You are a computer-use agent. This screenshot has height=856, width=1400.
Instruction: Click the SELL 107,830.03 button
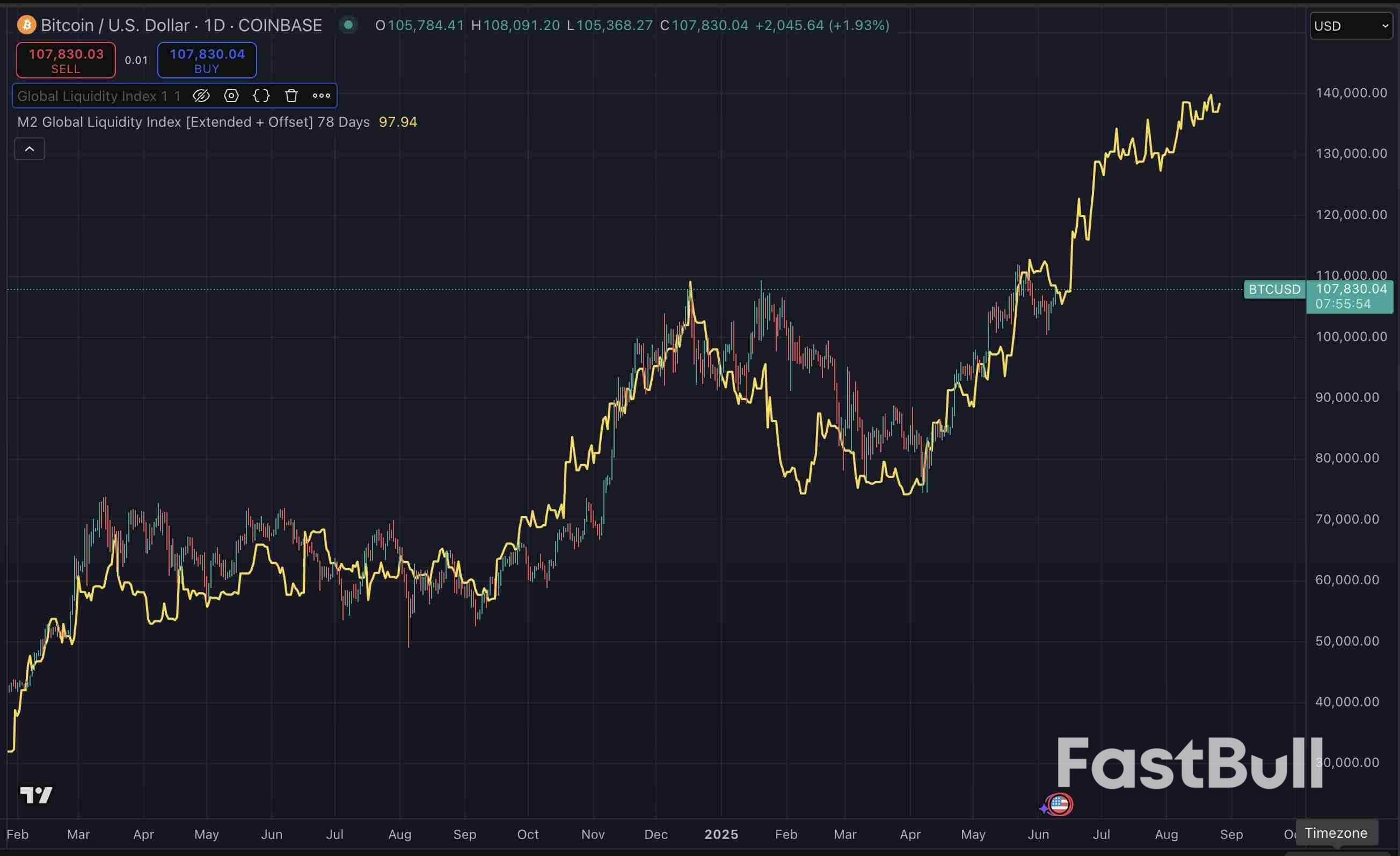pyautogui.click(x=66, y=60)
